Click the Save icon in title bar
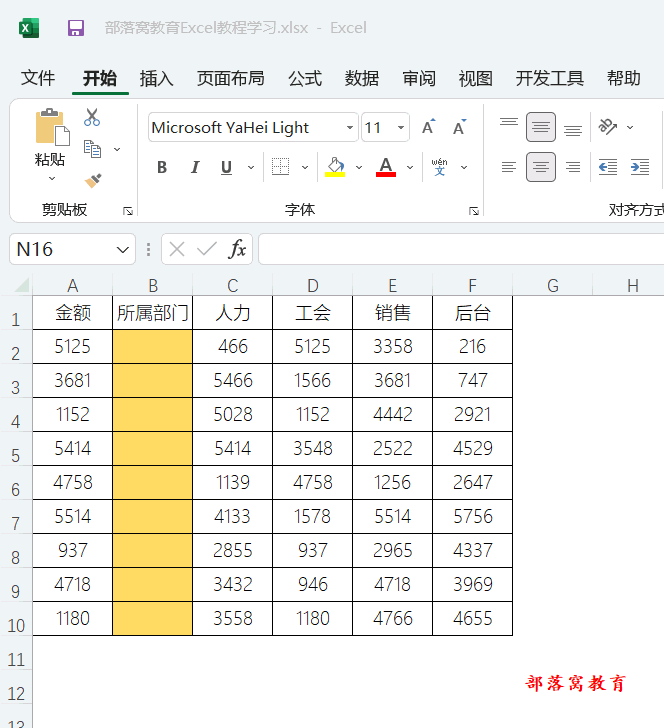 [76, 28]
